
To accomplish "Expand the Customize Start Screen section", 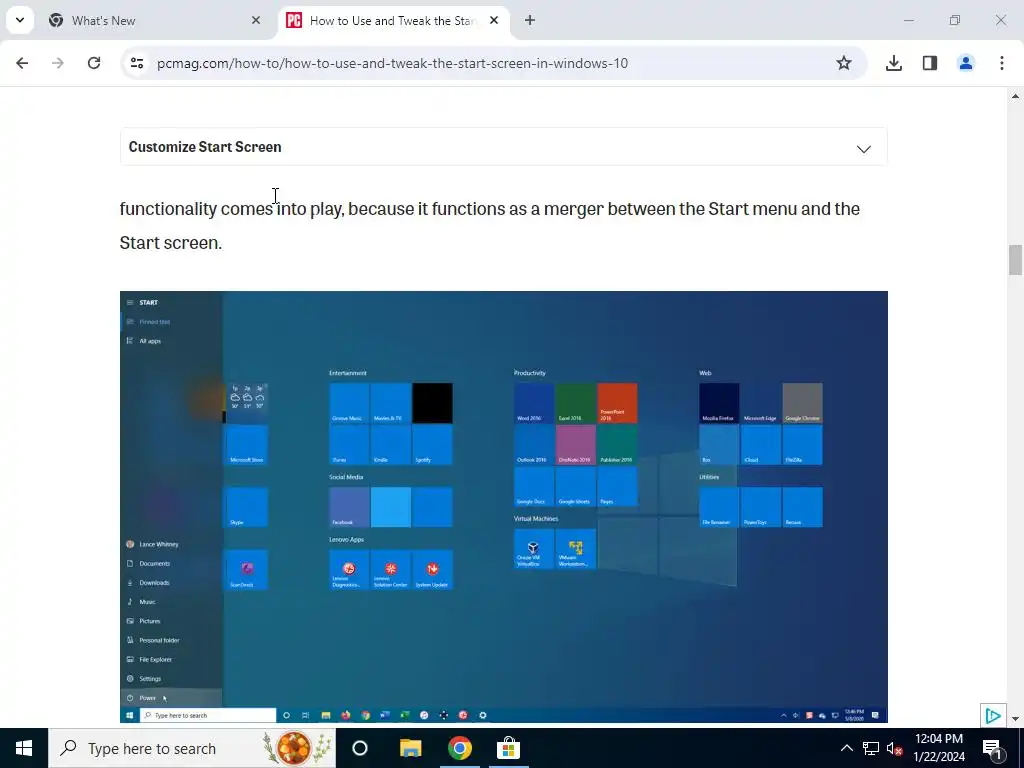I will point(504,147).
